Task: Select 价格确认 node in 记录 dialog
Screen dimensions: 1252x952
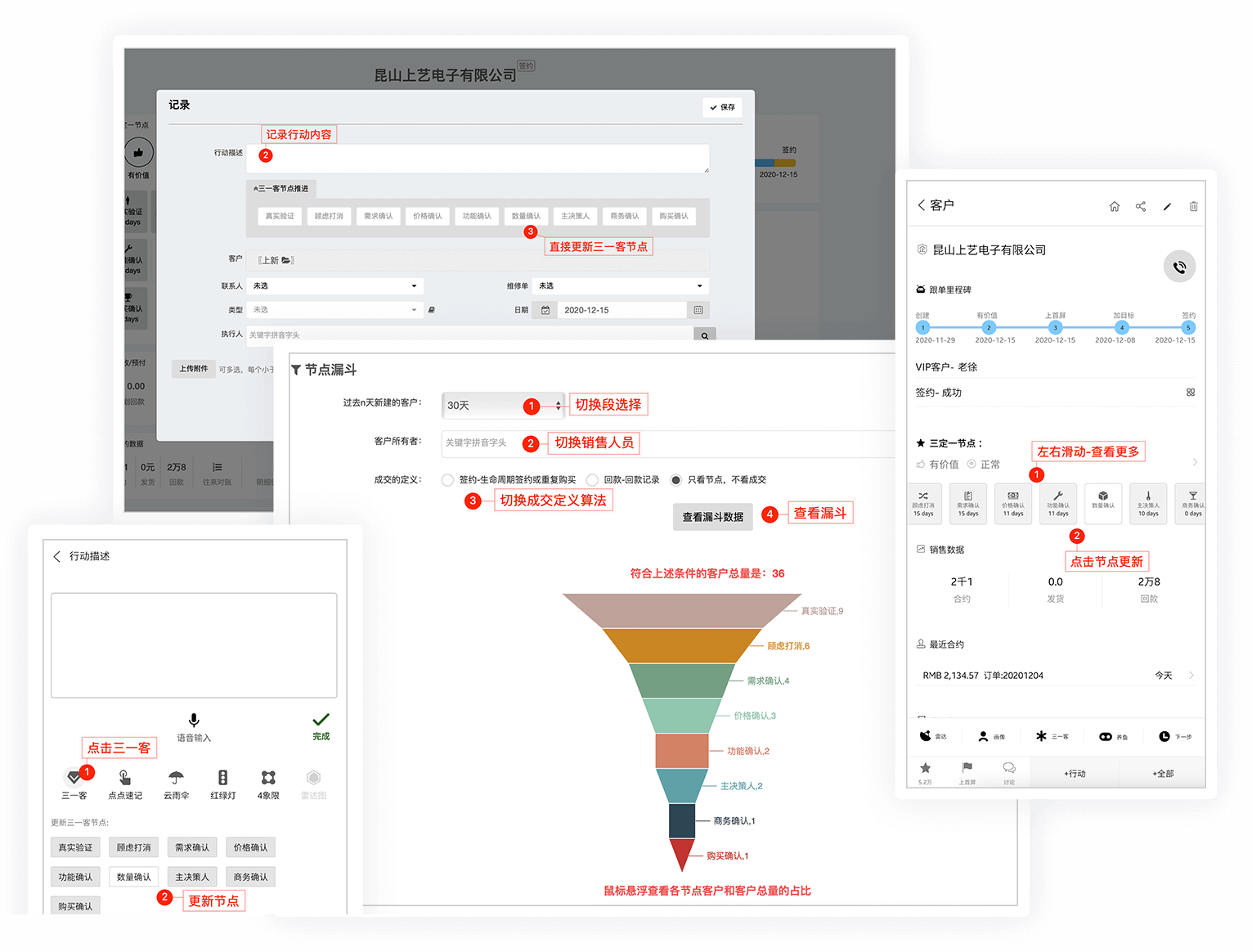Action: (428, 216)
